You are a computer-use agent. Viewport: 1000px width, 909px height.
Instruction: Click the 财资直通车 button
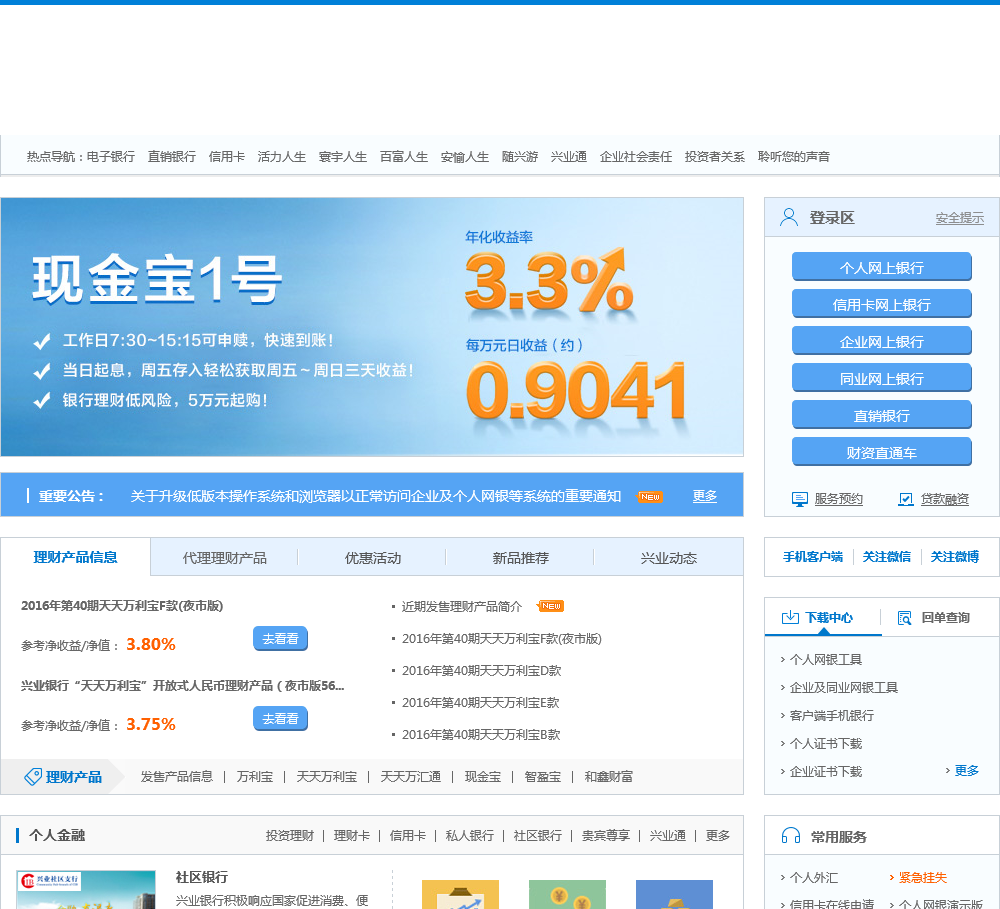[x=881, y=452]
